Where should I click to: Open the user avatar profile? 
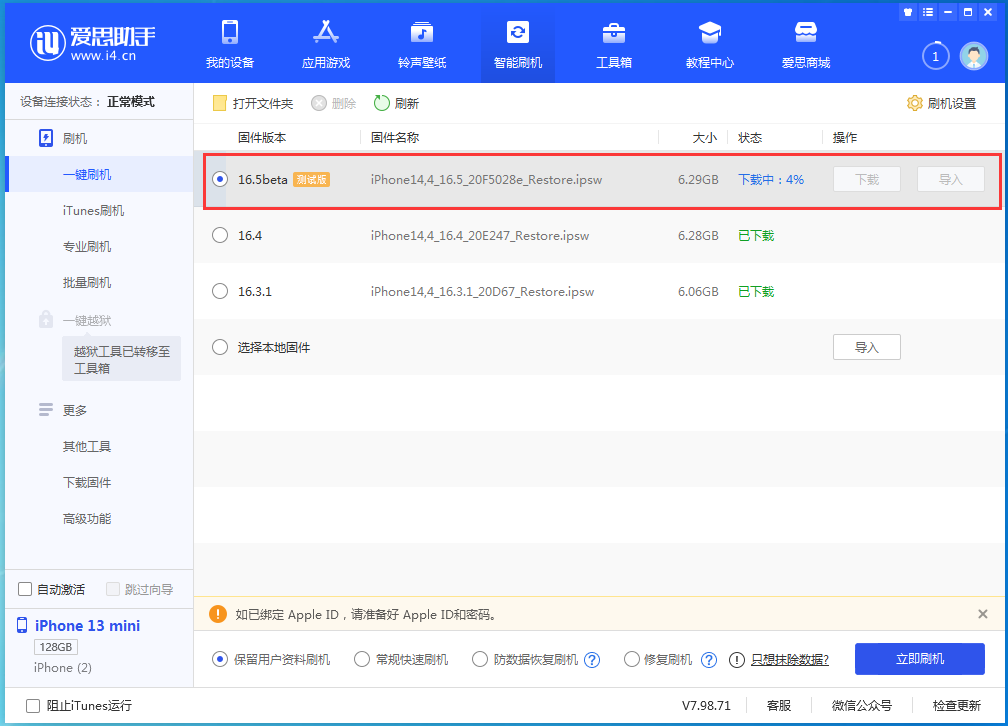[x=974, y=57]
